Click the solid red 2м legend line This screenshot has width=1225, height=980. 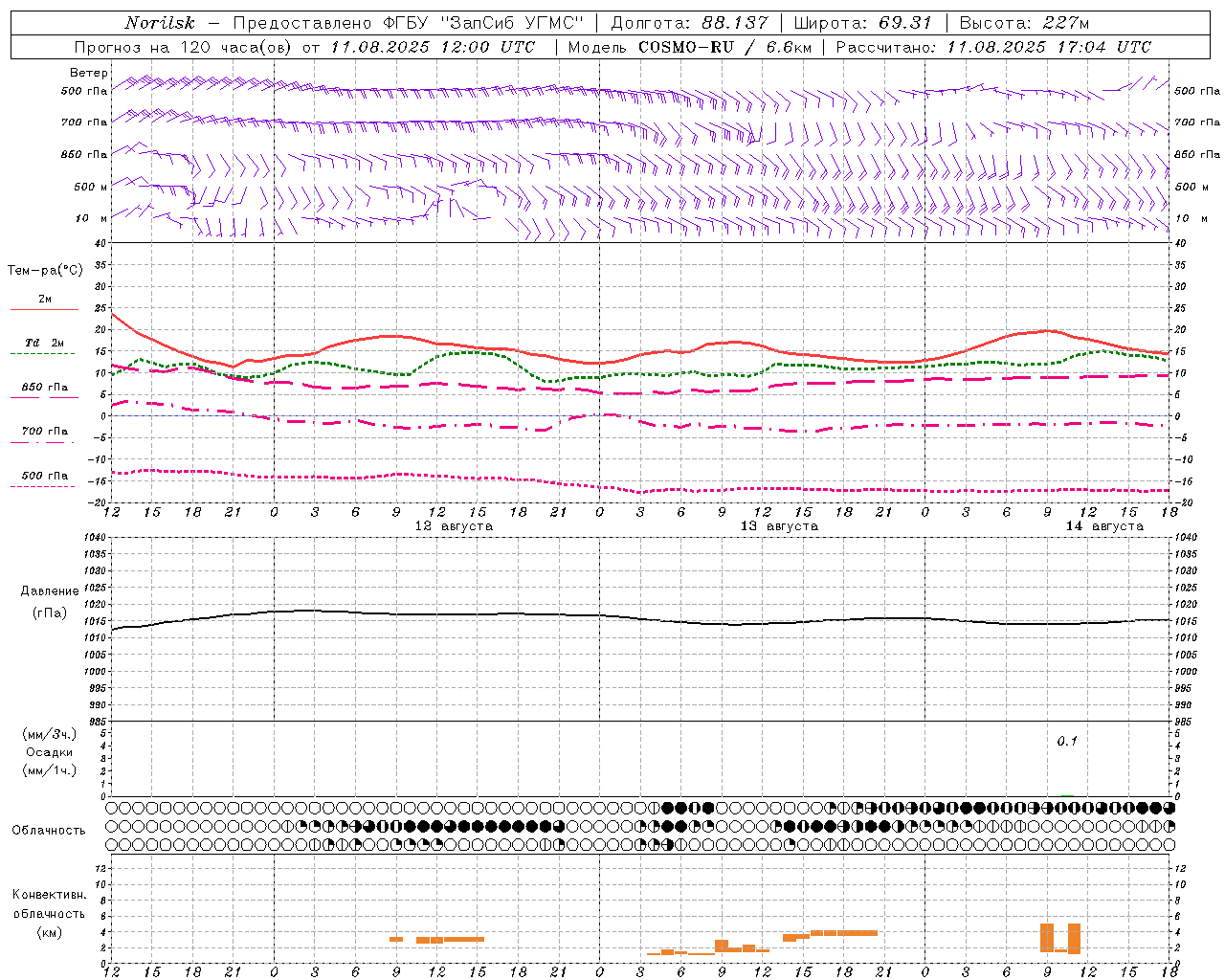[44, 309]
